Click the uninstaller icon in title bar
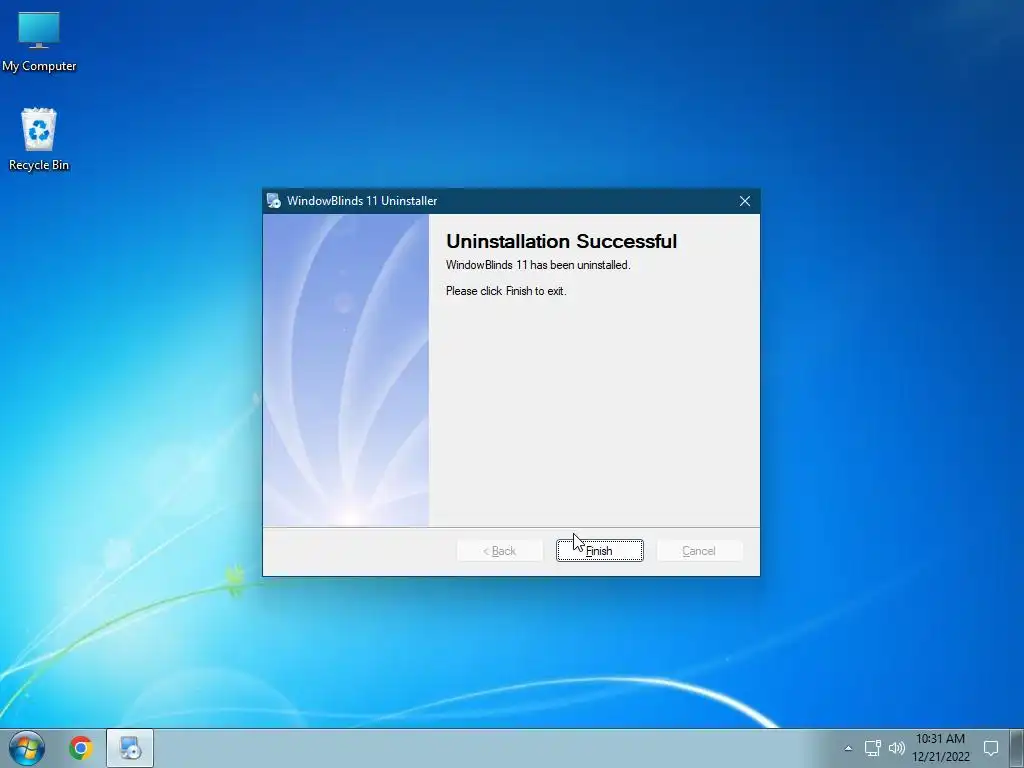Image resolution: width=1024 pixels, height=768 pixels. tap(274, 201)
